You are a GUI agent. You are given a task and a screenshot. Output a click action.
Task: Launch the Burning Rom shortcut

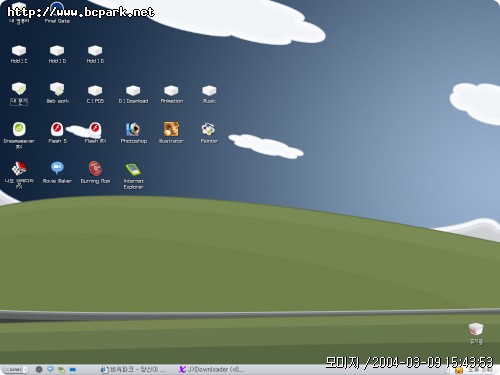(95, 173)
